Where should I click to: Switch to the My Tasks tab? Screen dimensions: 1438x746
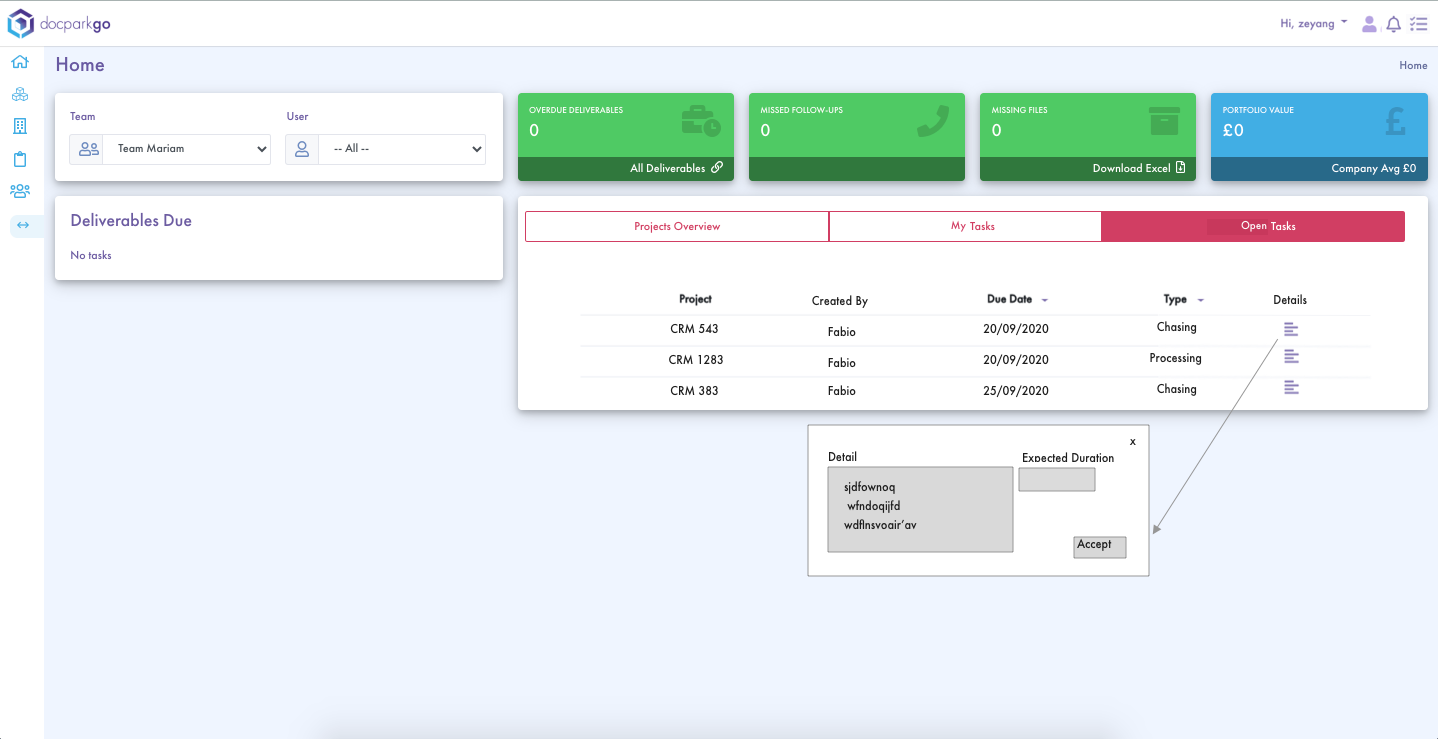(972, 226)
